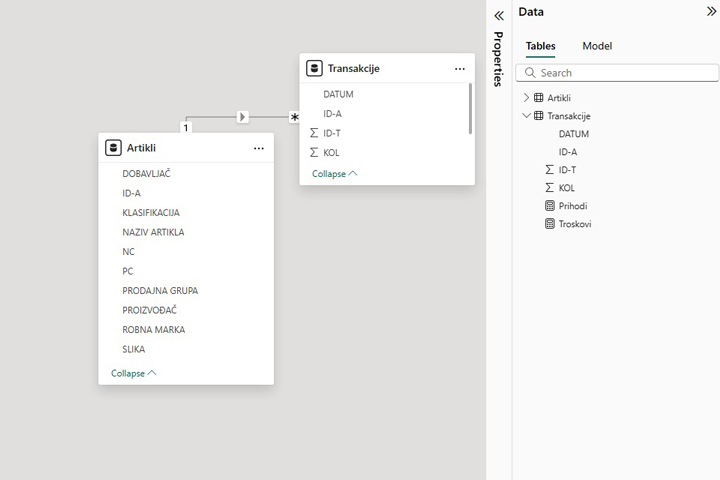Select the Tables tab
Image resolution: width=720 pixels, height=480 pixels.
tap(541, 46)
